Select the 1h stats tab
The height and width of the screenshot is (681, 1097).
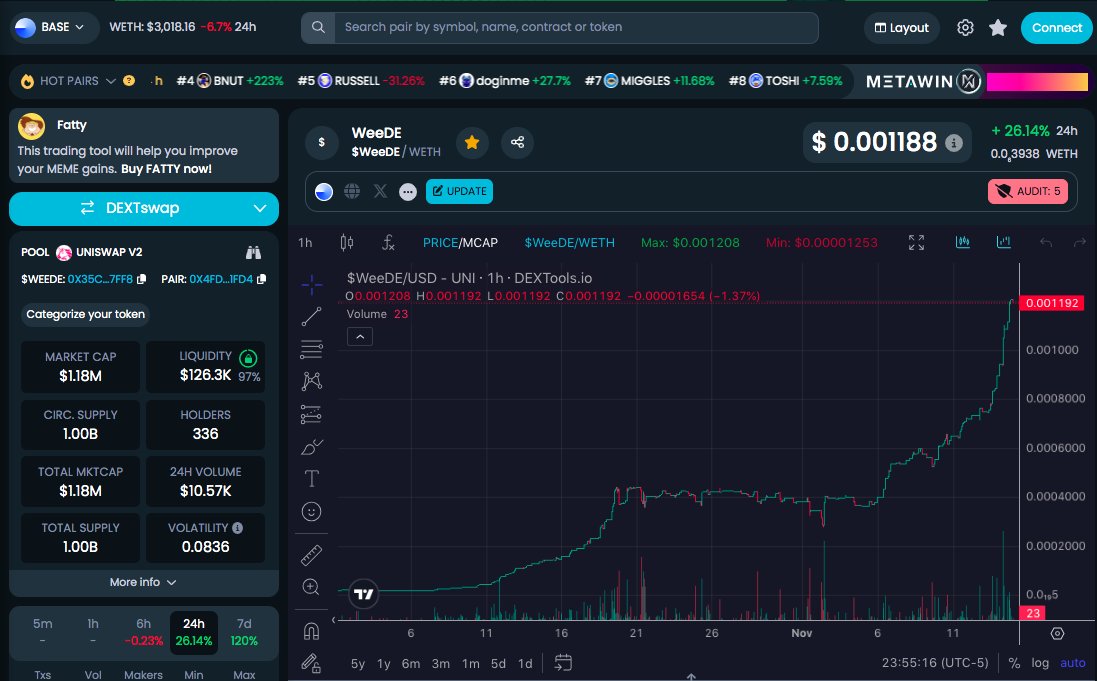click(93, 631)
